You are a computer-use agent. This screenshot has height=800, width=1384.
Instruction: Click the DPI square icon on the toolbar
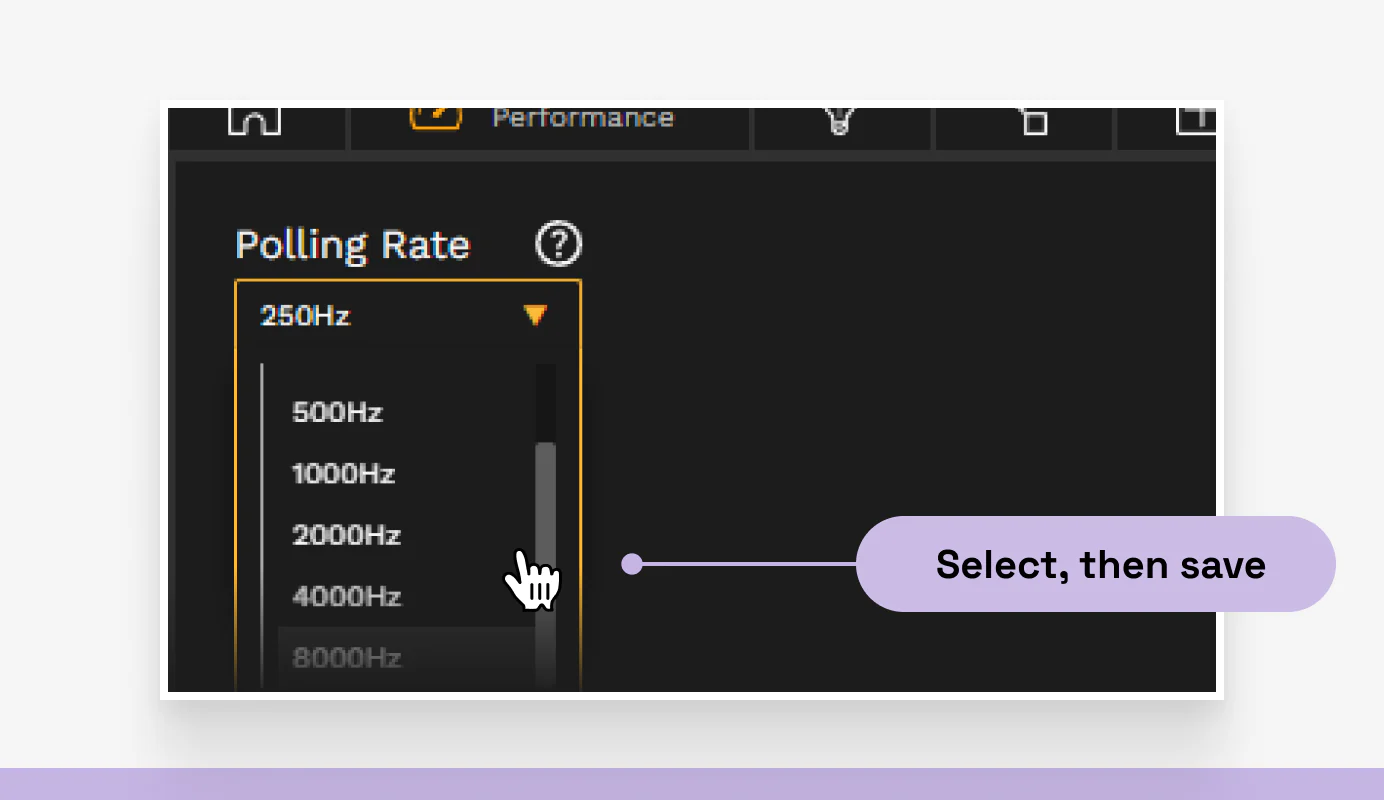(1035, 122)
